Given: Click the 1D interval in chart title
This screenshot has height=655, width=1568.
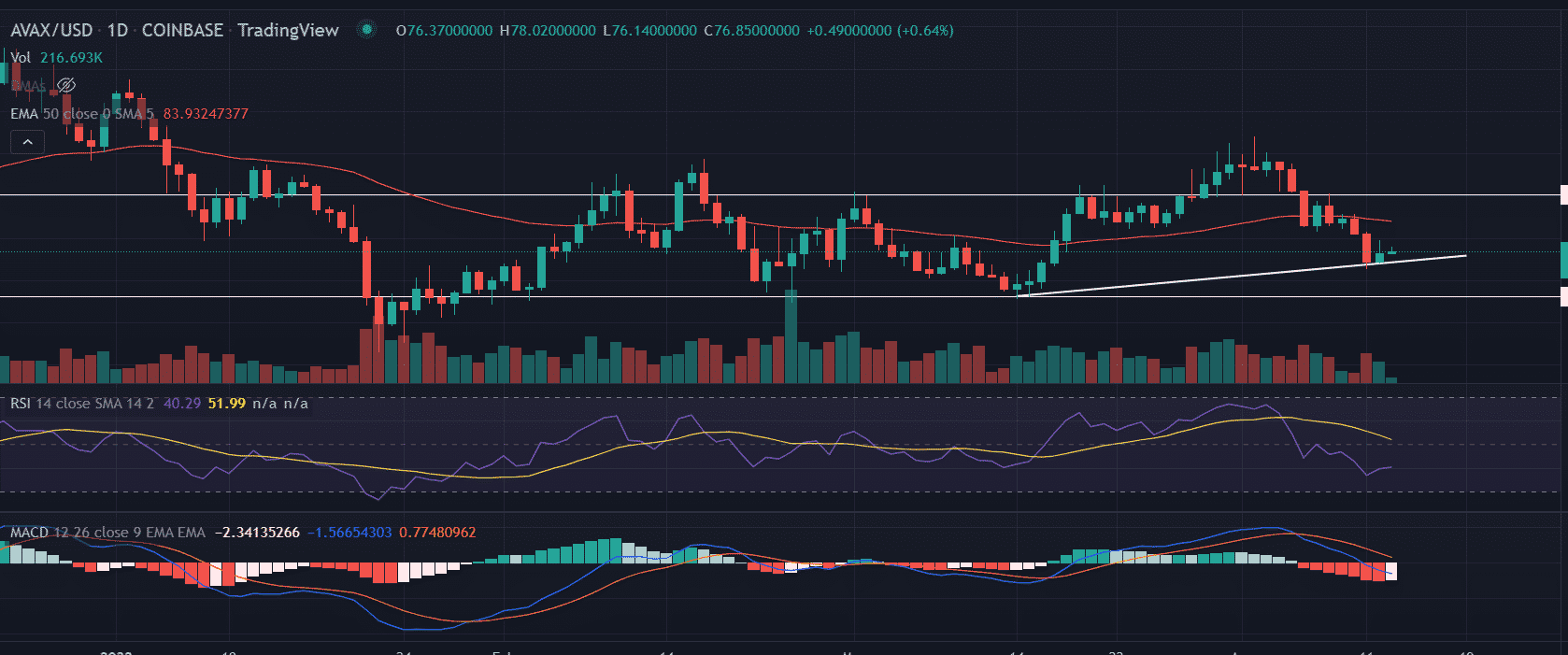Looking at the screenshot, I should click(118, 30).
